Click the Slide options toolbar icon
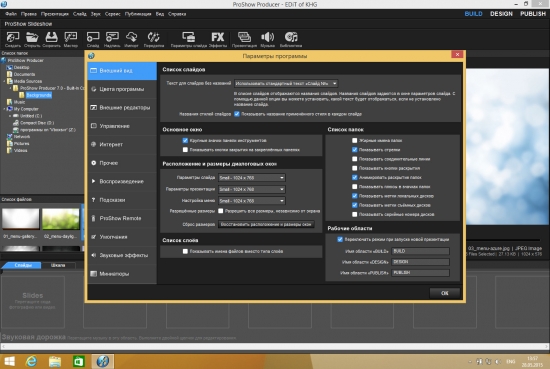The width and height of the screenshot is (550, 369). click(189, 39)
